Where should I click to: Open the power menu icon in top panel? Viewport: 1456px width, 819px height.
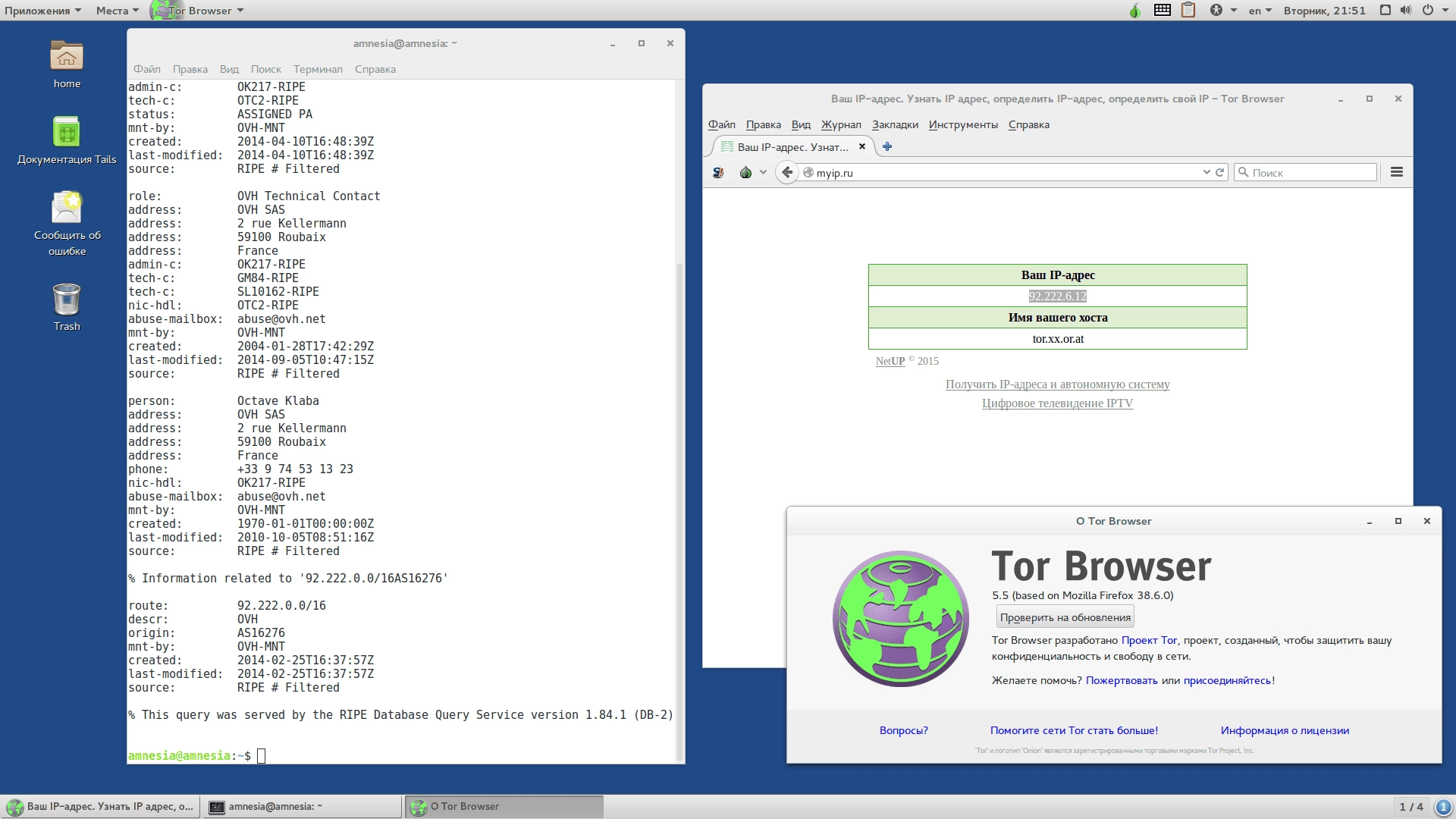(x=1427, y=10)
